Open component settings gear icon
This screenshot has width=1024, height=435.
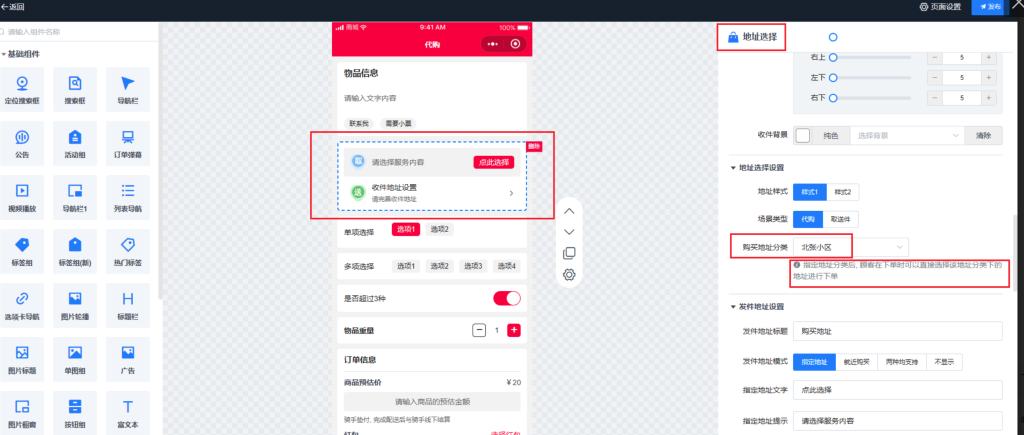[569, 275]
